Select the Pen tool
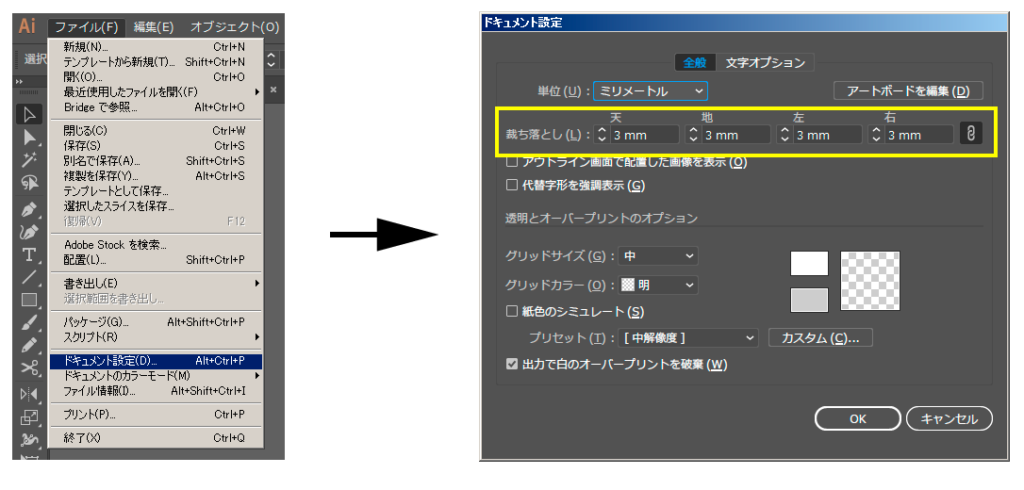 29,210
